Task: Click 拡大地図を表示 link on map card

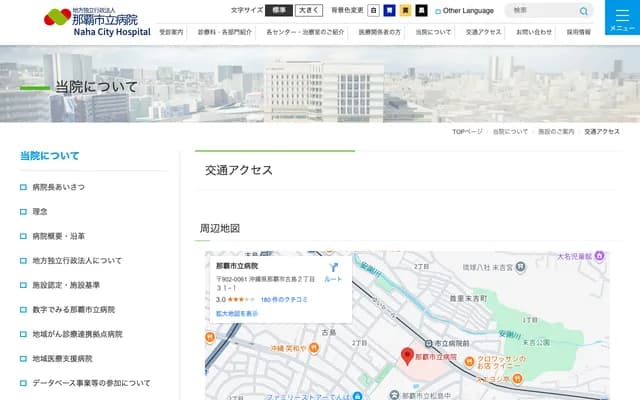Action: (x=237, y=313)
